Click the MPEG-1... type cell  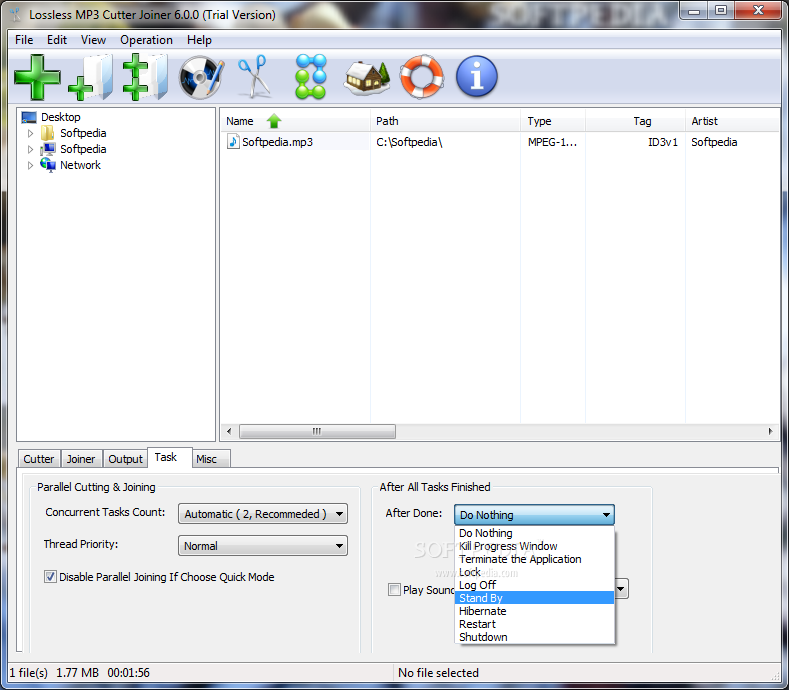(553, 142)
